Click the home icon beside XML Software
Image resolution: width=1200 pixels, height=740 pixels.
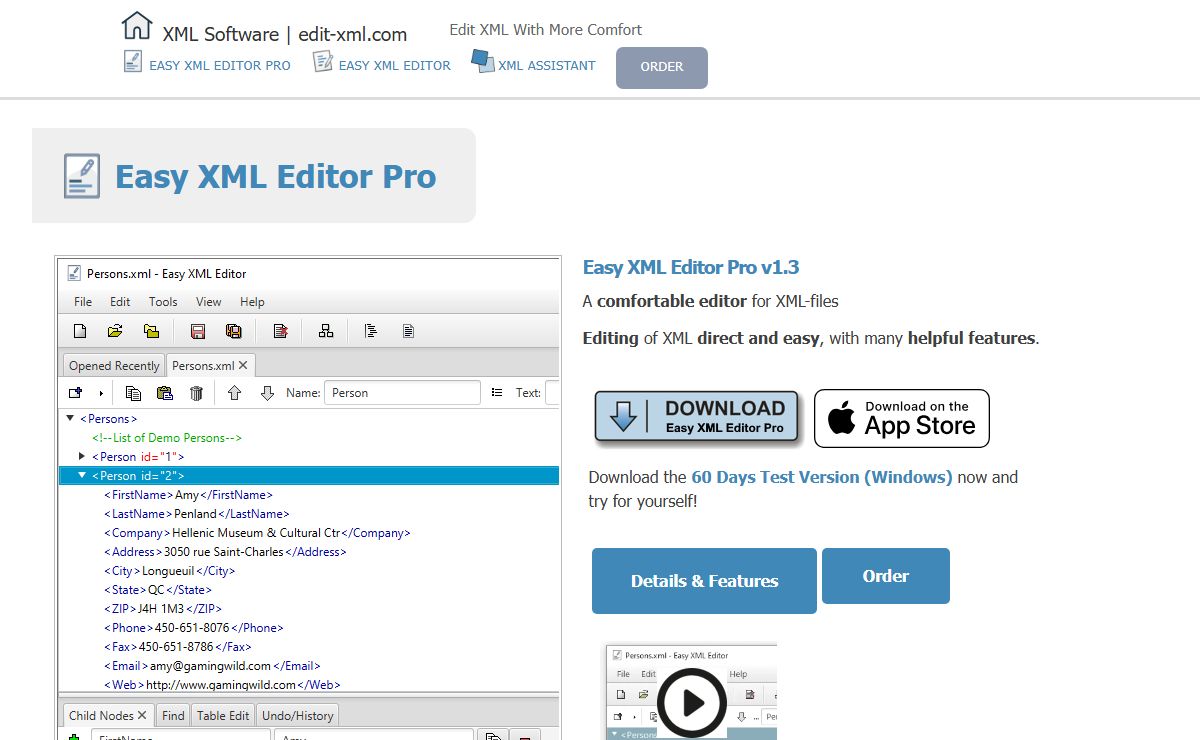[x=137, y=26]
